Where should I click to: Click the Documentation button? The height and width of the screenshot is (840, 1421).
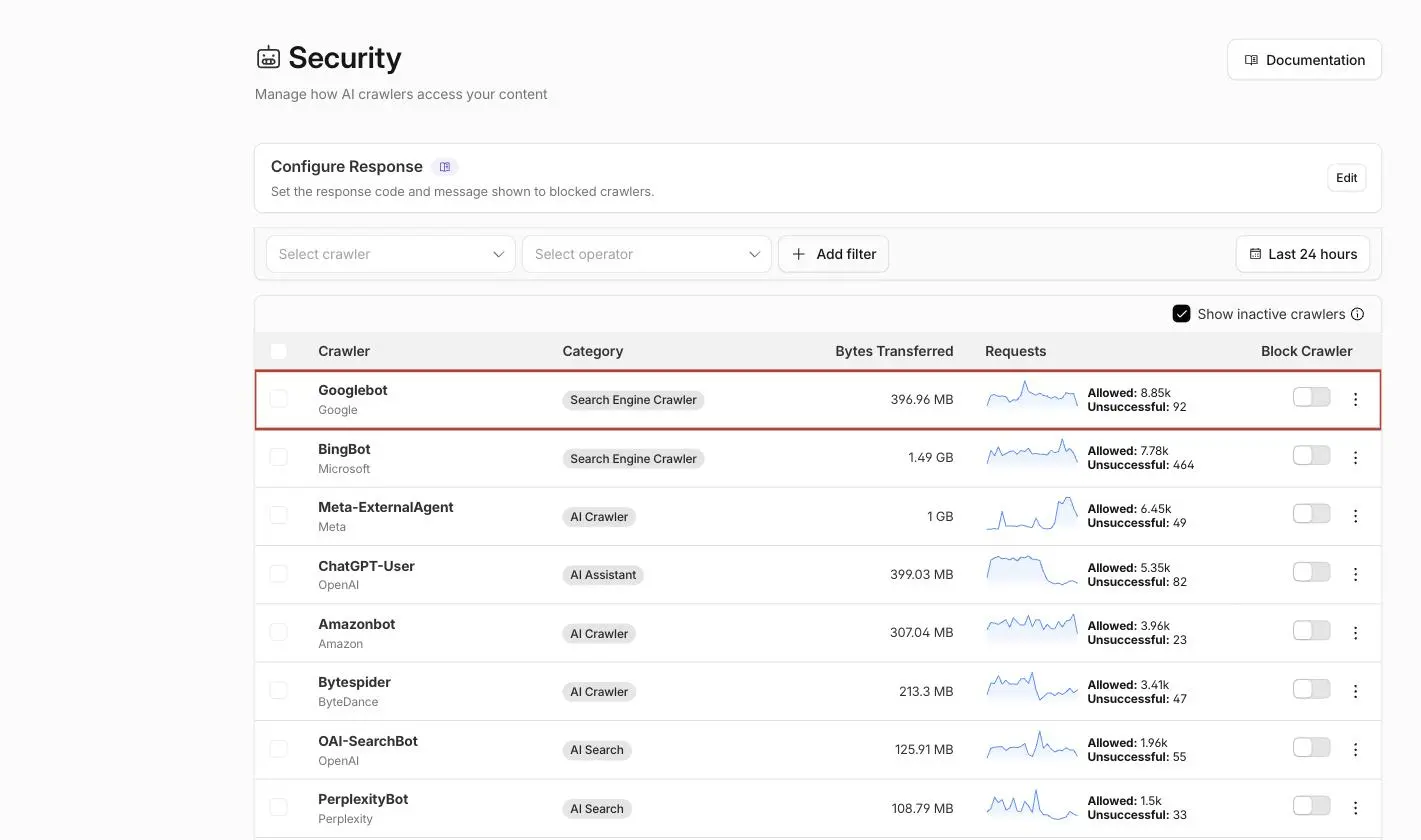pyautogui.click(x=1304, y=60)
